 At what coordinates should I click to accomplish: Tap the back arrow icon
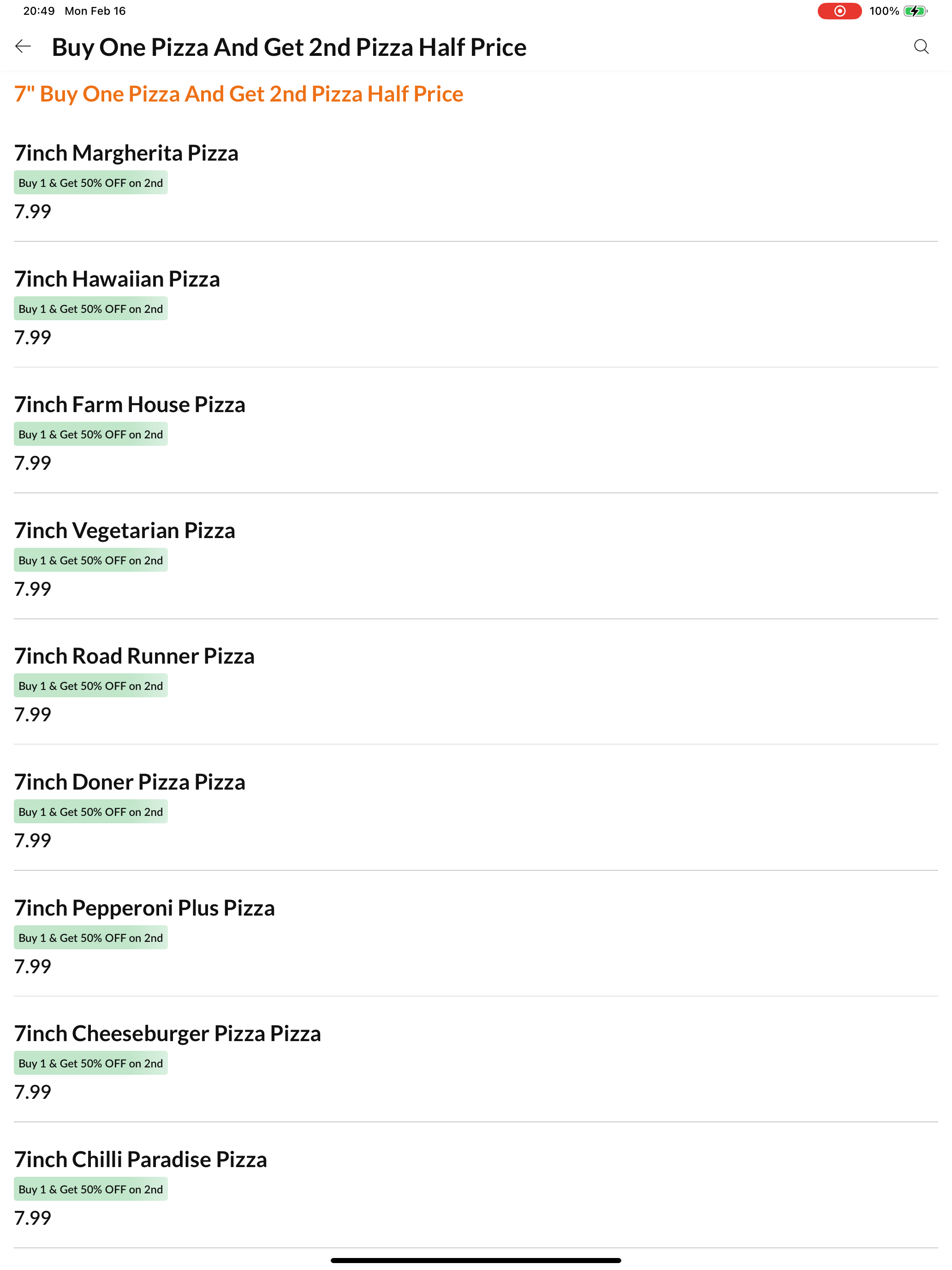[23, 47]
